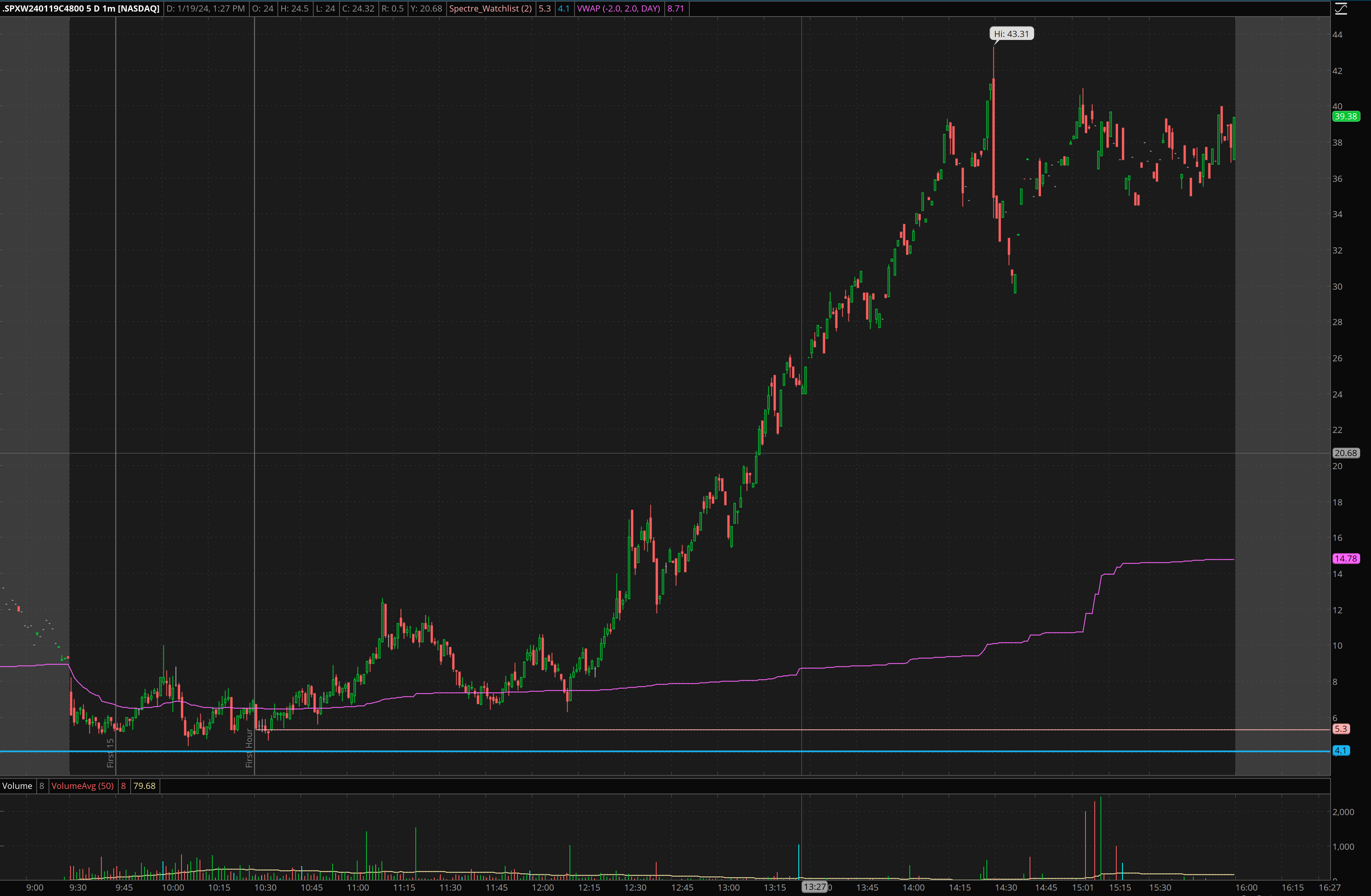Click the Spectre_Watchlist (2) study label
This screenshot has width=1371, height=896.
coord(490,8)
